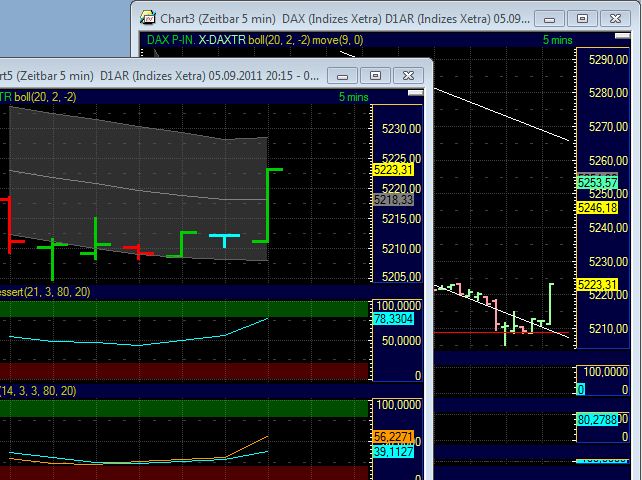642x480 pixels.
Task: Click the 5230,00 axis label in Chart5
Action: (x=401, y=129)
